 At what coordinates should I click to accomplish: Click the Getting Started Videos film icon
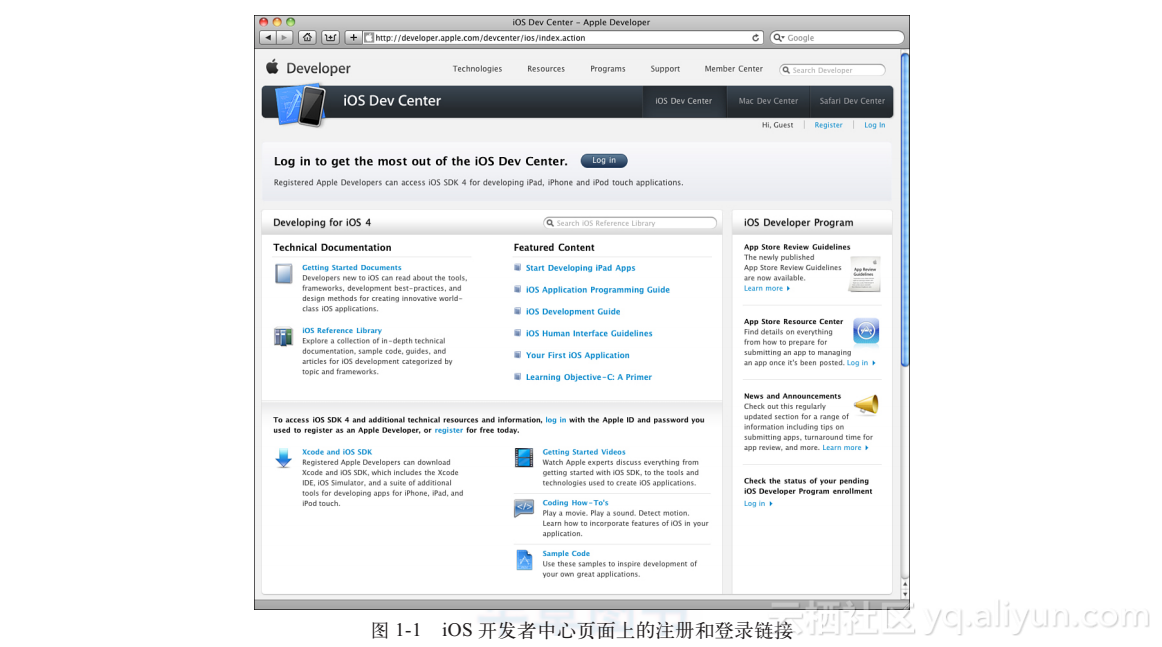(523, 458)
